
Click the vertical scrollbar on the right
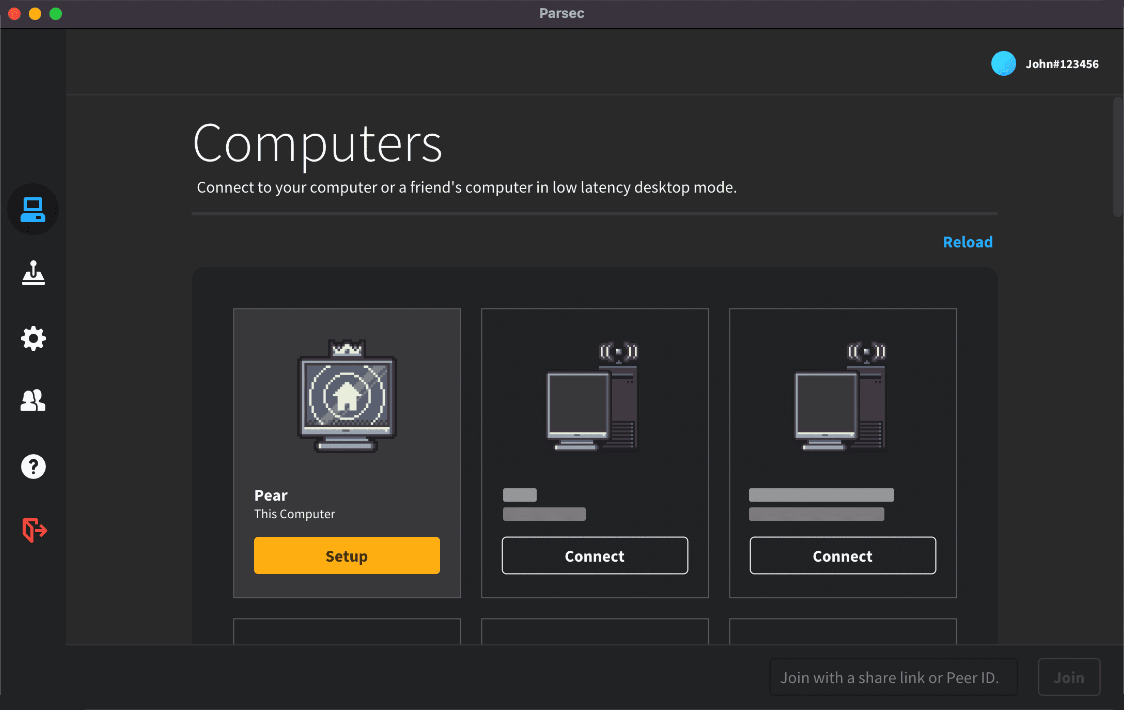1117,155
